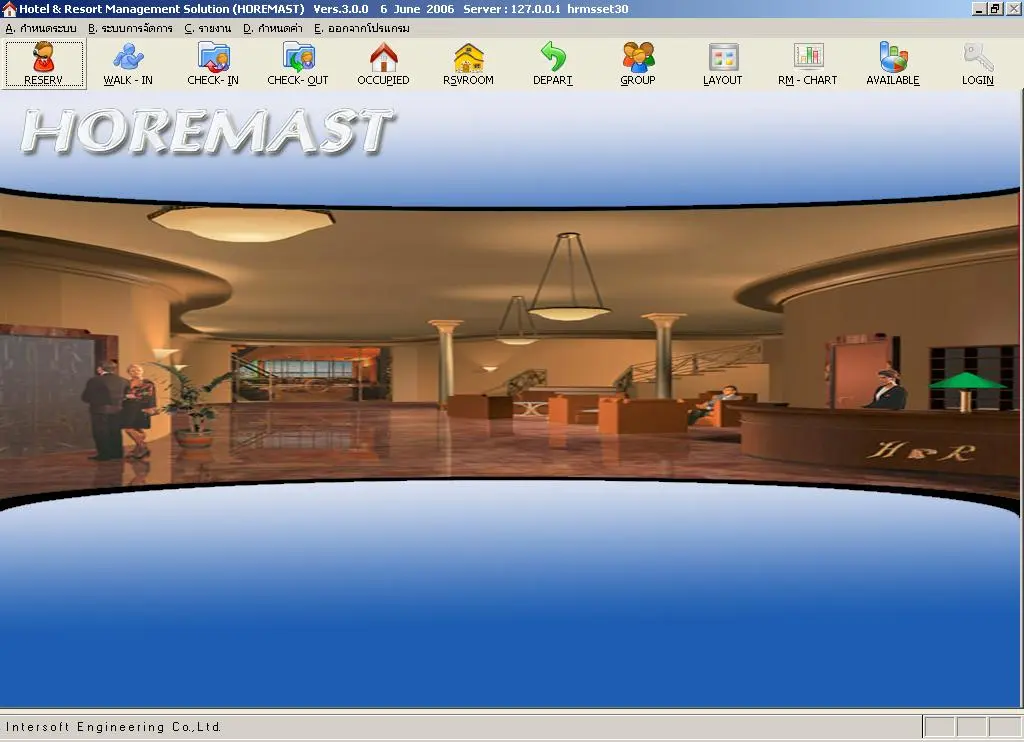Open the RM - CHART icon

808,63
